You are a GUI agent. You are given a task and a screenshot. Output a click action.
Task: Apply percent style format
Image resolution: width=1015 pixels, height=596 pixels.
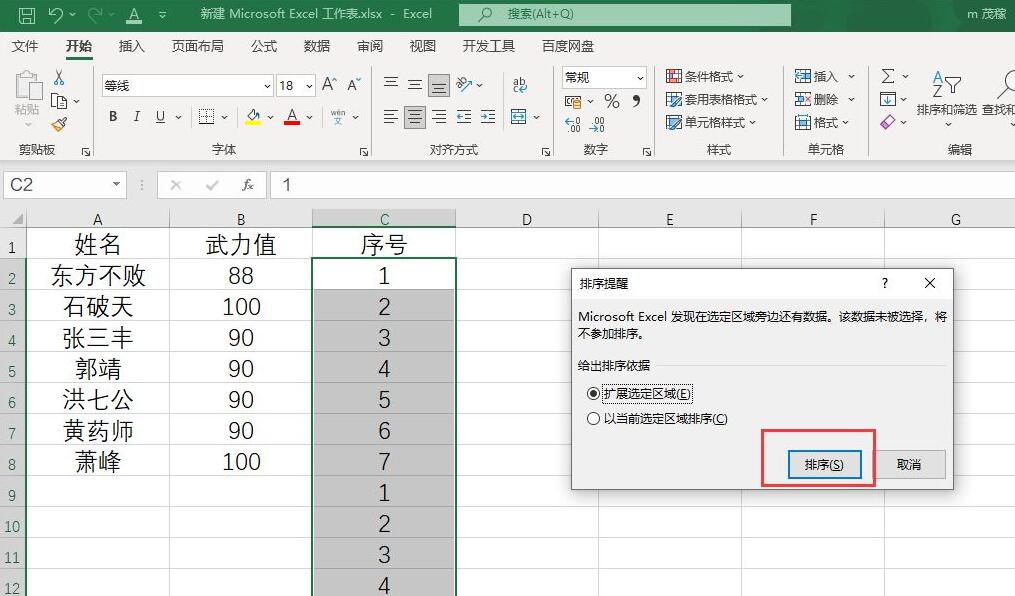pyautogui.click(x=612, y=101)
